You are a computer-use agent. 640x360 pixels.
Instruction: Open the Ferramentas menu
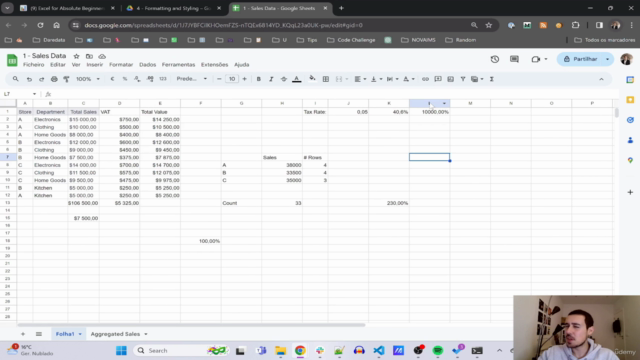click(x=178, y=64)
